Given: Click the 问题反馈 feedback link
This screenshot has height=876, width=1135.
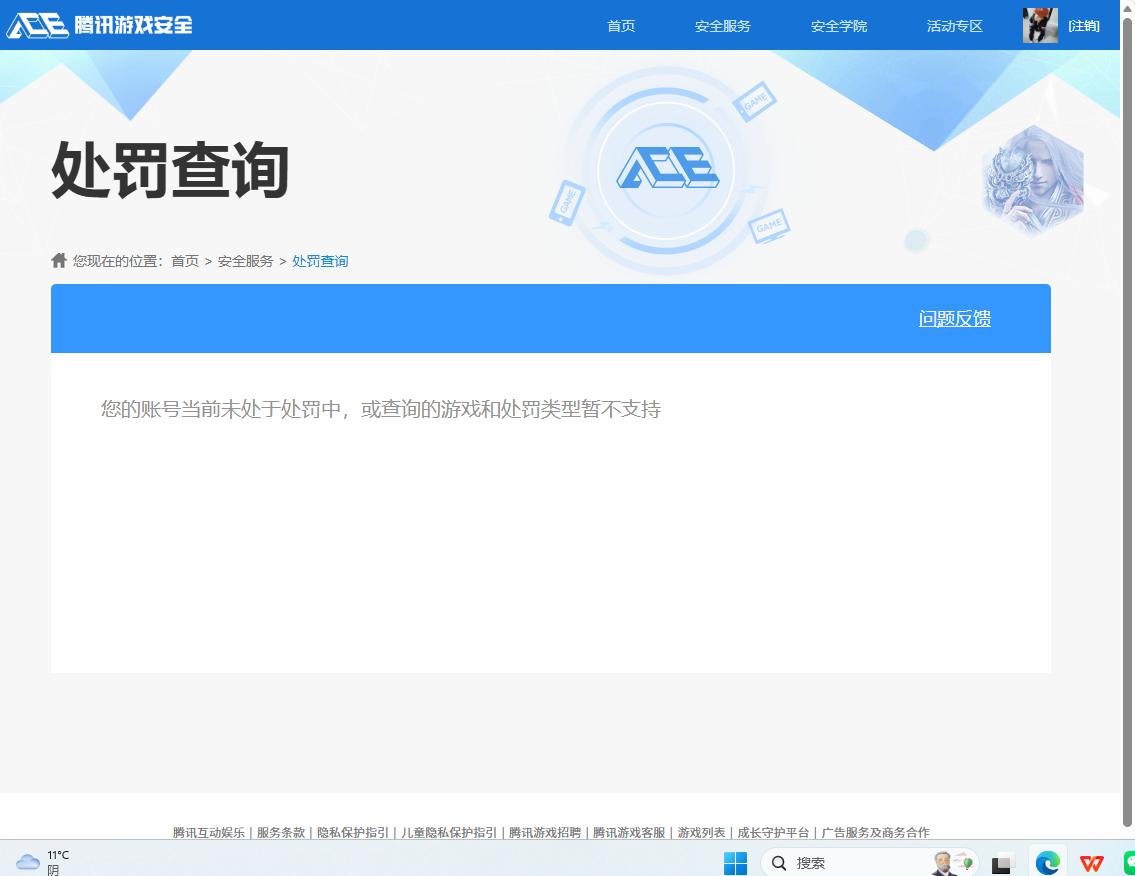Looking at the screenshot, I should coord(955,318).
